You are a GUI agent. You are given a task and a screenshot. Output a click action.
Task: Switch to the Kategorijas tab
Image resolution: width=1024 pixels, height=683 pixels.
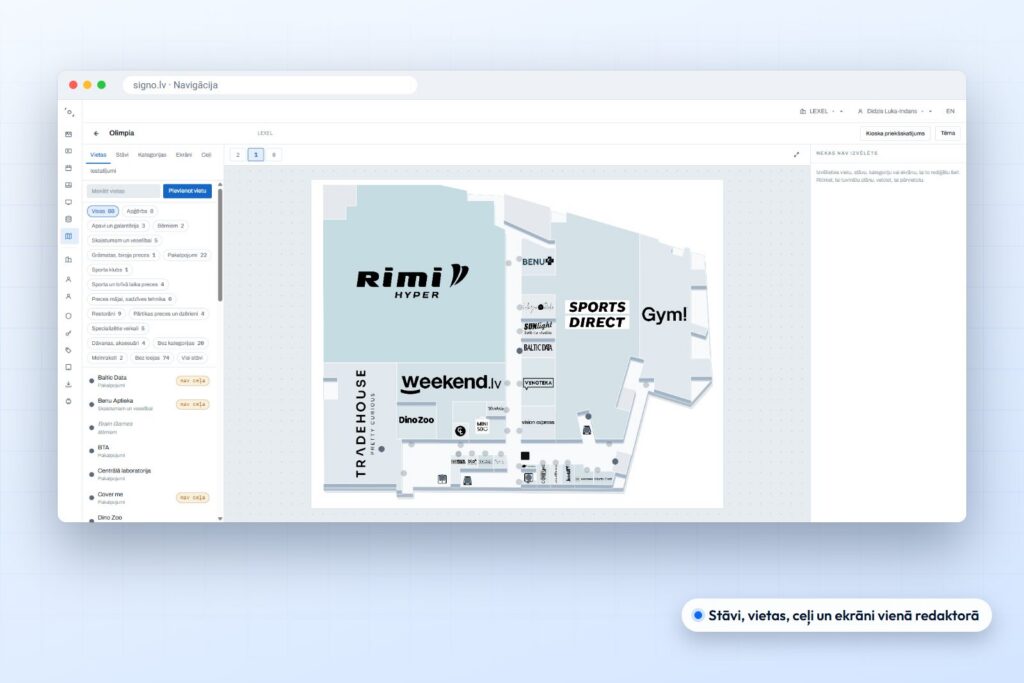tap(152, 155)
